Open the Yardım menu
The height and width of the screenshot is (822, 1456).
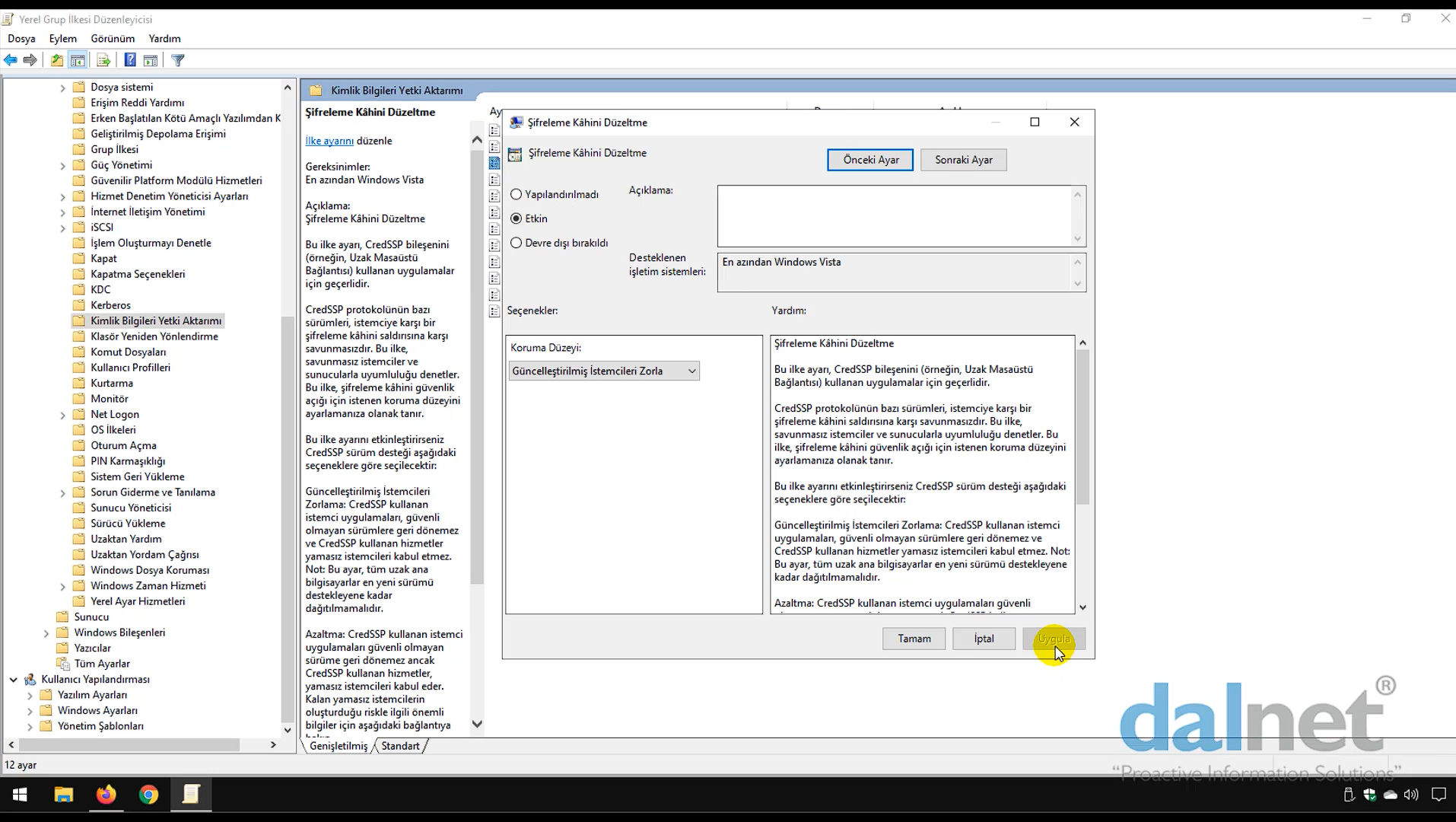click(x=164, y=38)
